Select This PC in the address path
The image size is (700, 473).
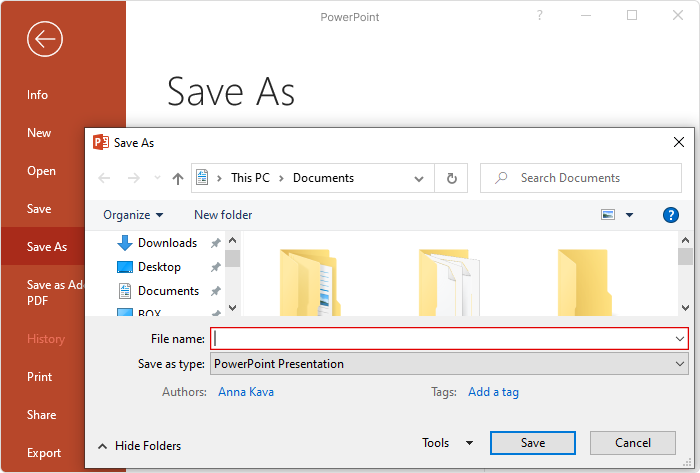pos(250,178)
